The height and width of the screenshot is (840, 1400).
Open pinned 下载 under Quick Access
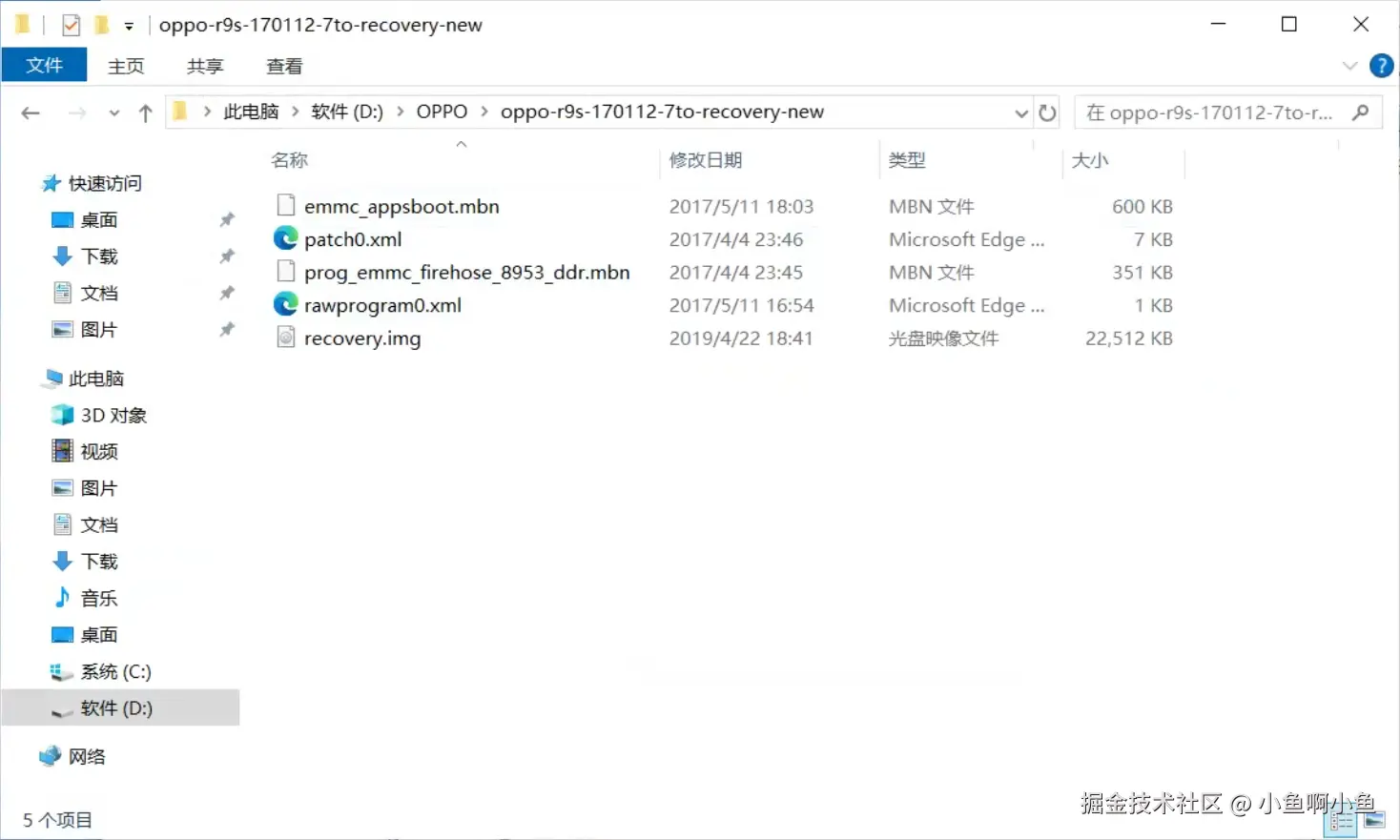(x=99, y=256)
